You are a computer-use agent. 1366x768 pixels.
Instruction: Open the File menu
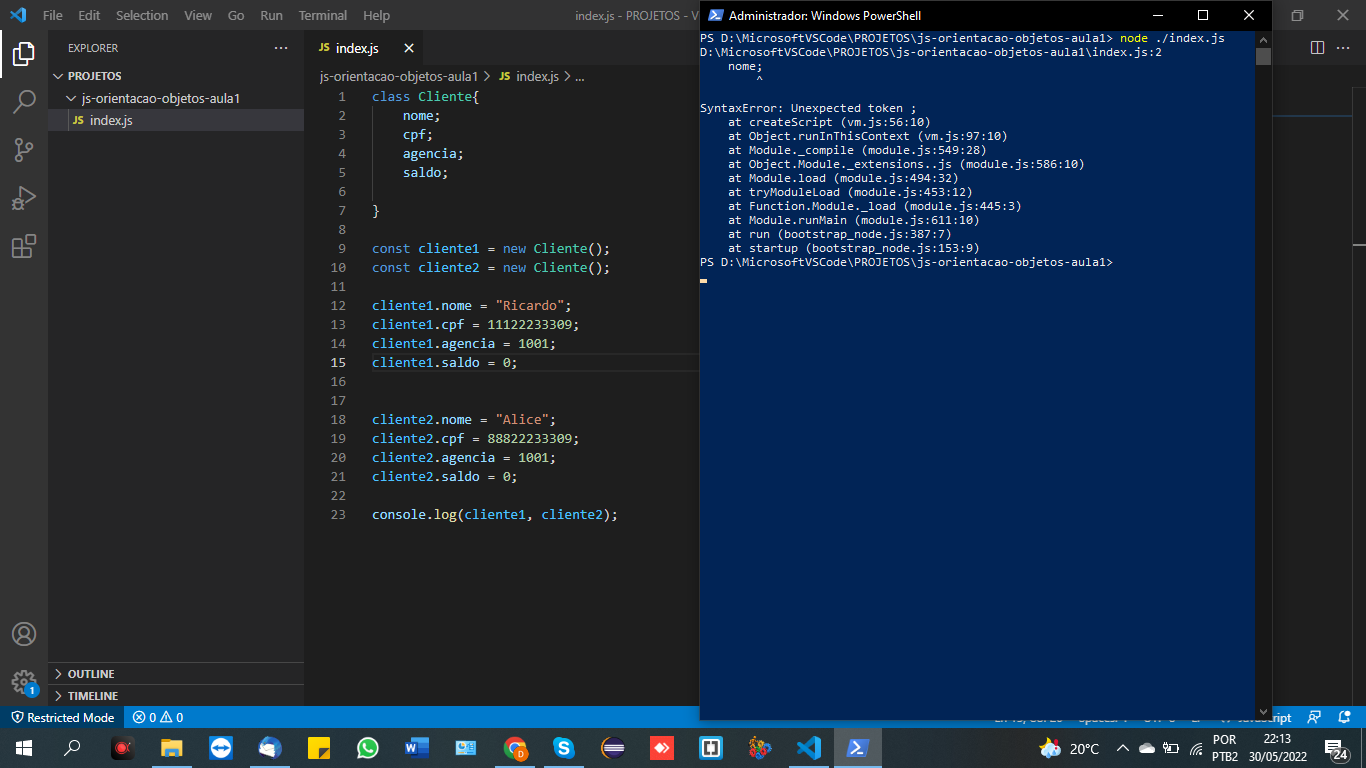coord(53,15)
